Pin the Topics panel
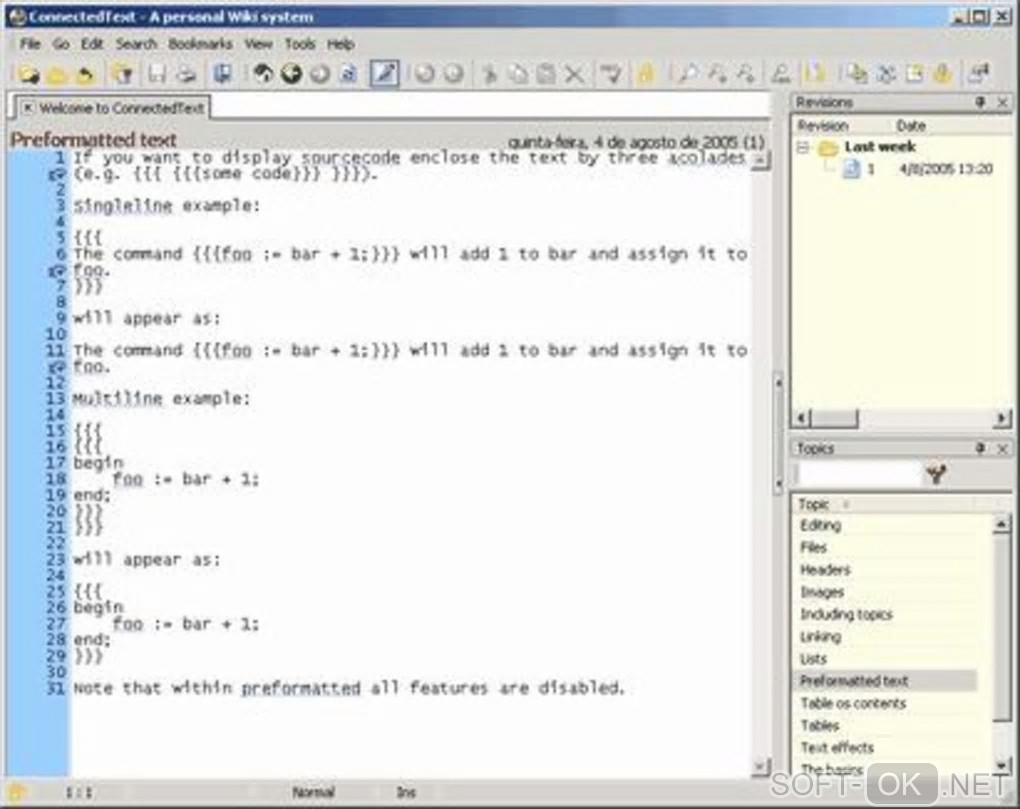Screen dimensions: 1020x809 click(x=980, y=448)
